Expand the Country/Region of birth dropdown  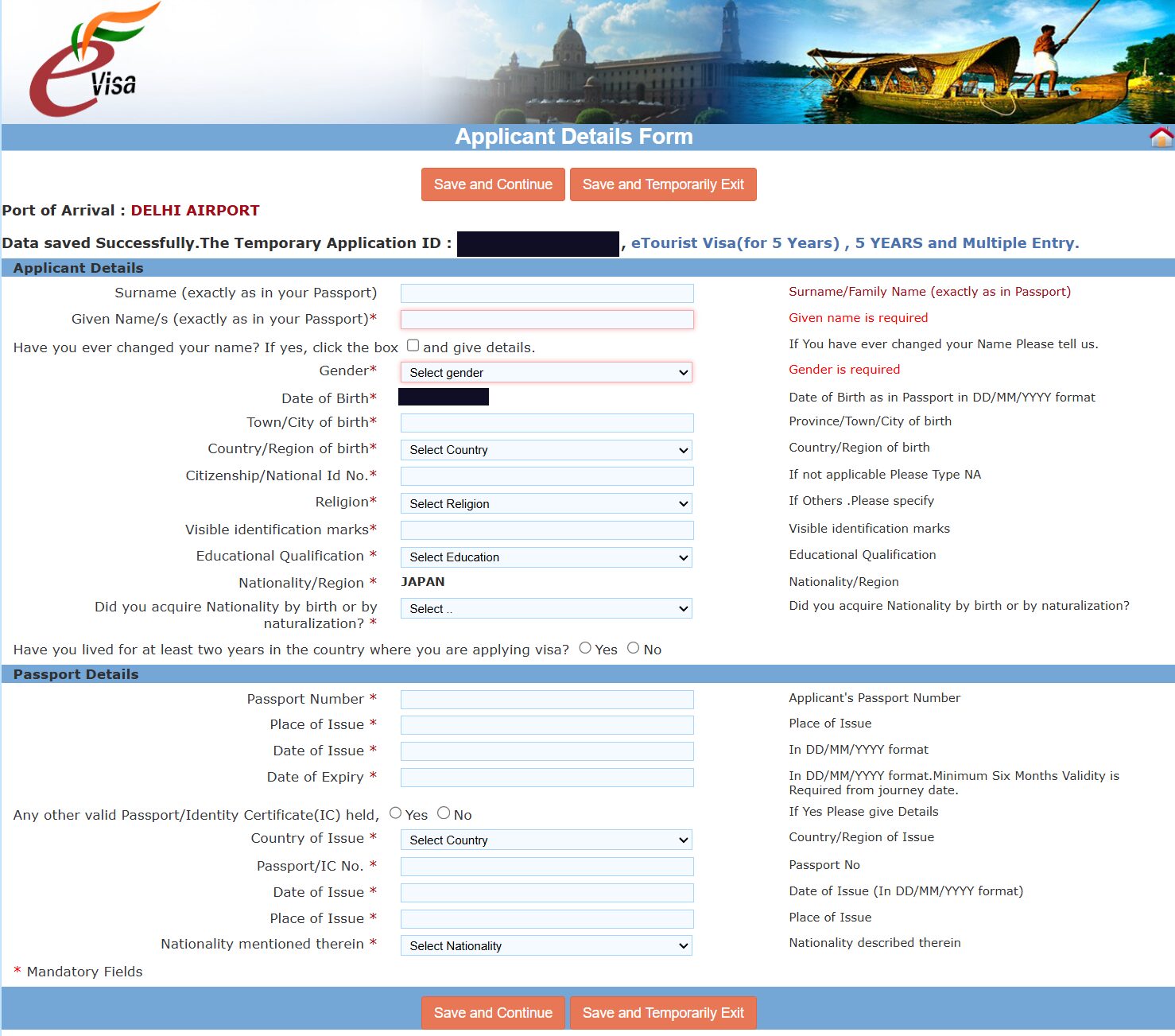click(546, 450)
